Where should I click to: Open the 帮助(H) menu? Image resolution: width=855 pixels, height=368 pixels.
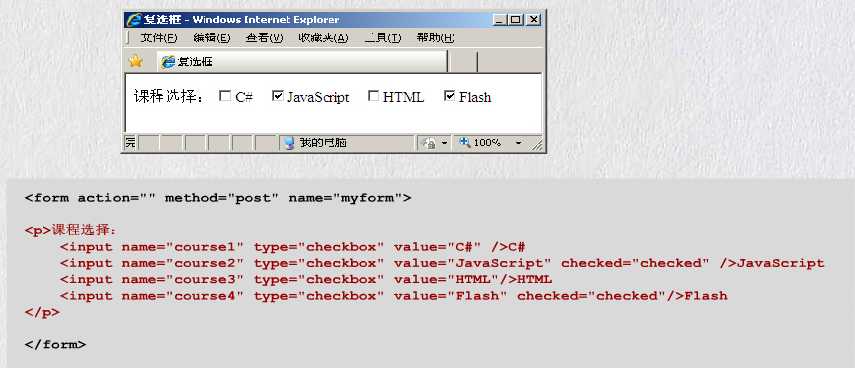(x=435, y=38)
